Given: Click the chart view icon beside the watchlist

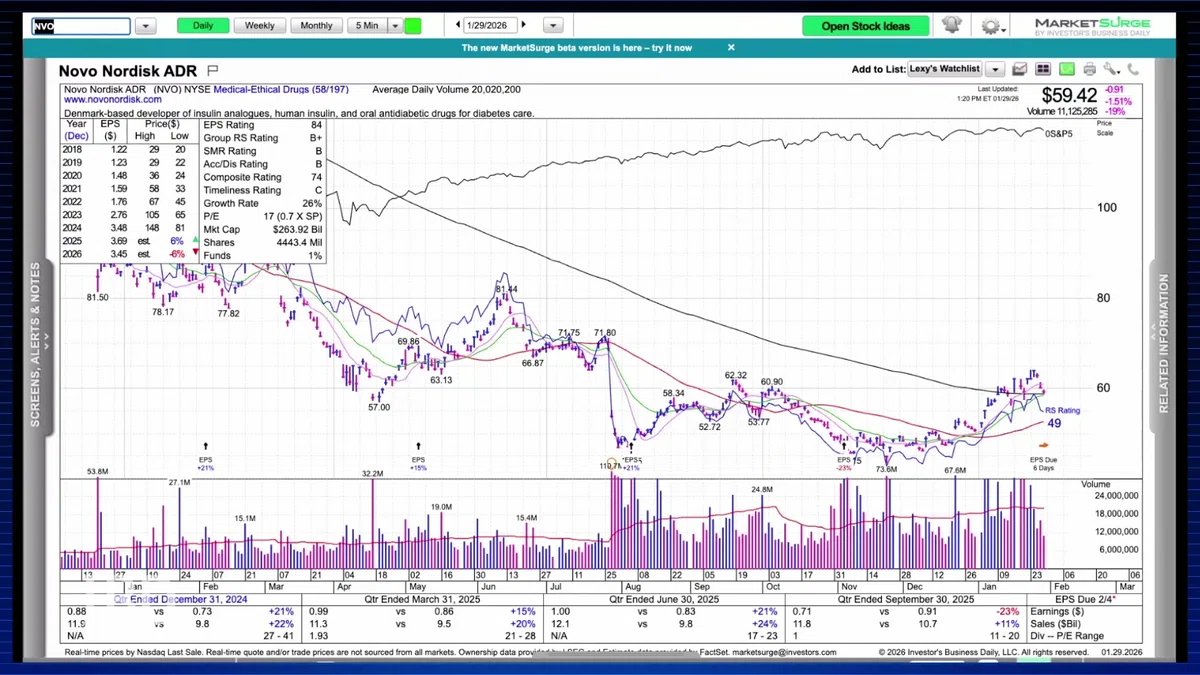Looking at the screenshot, I should tap(1020, 70).
